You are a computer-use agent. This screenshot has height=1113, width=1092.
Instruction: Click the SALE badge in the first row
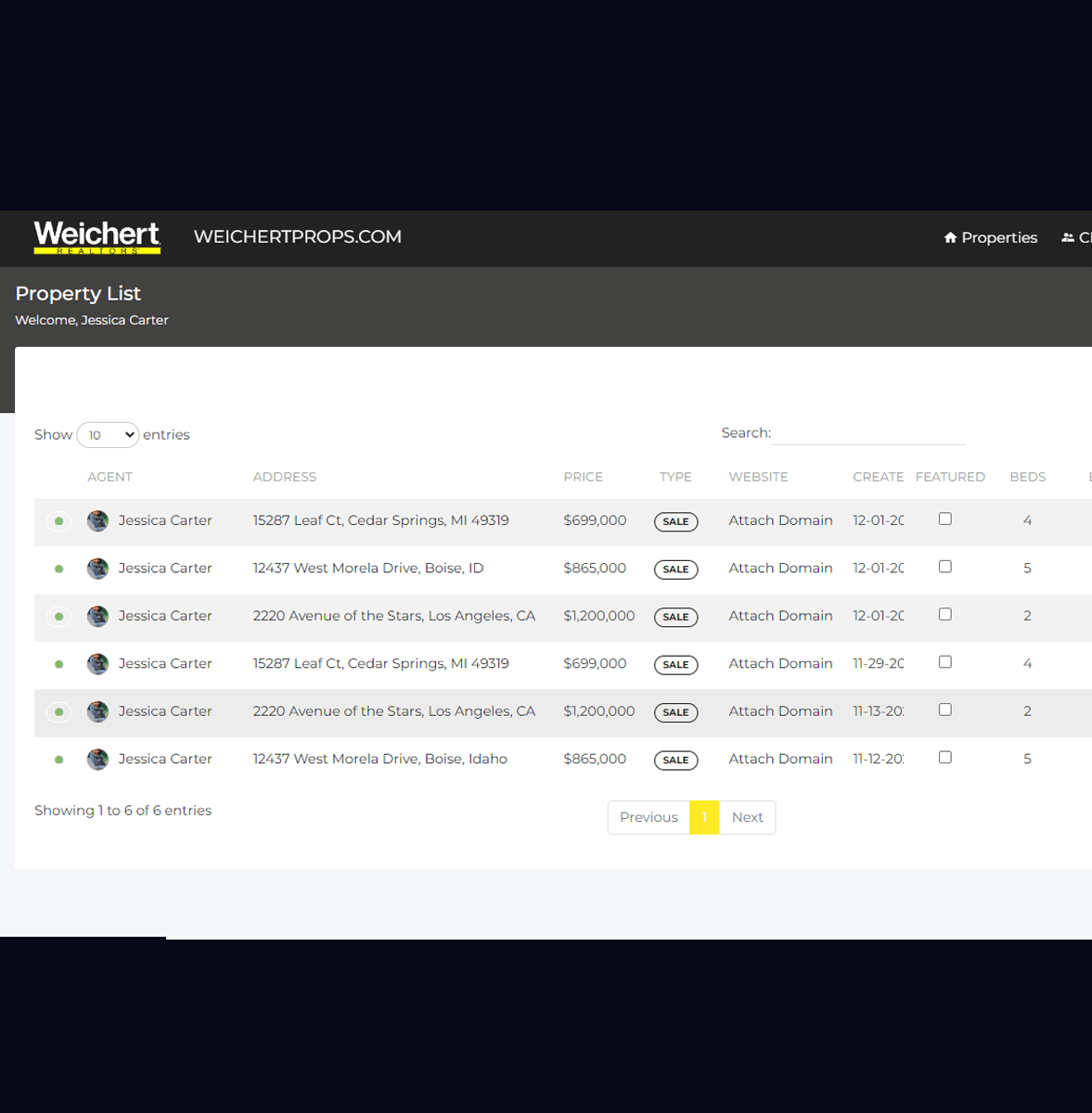(x=675, y=522)
